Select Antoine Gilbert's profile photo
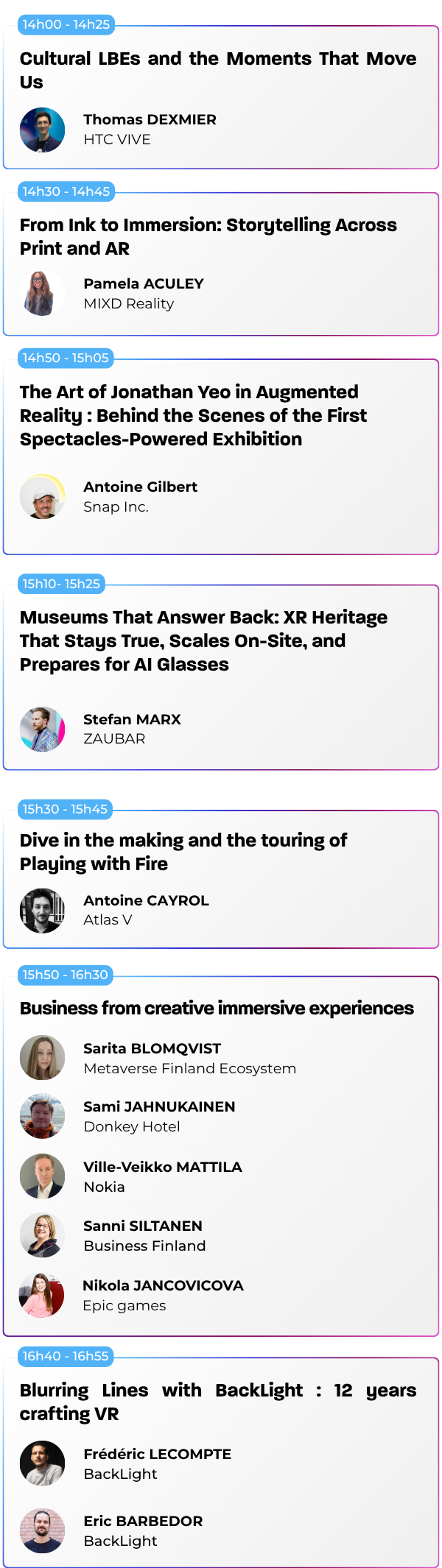This screenshot has height=1568, width=442. click(x=42, y=497)
